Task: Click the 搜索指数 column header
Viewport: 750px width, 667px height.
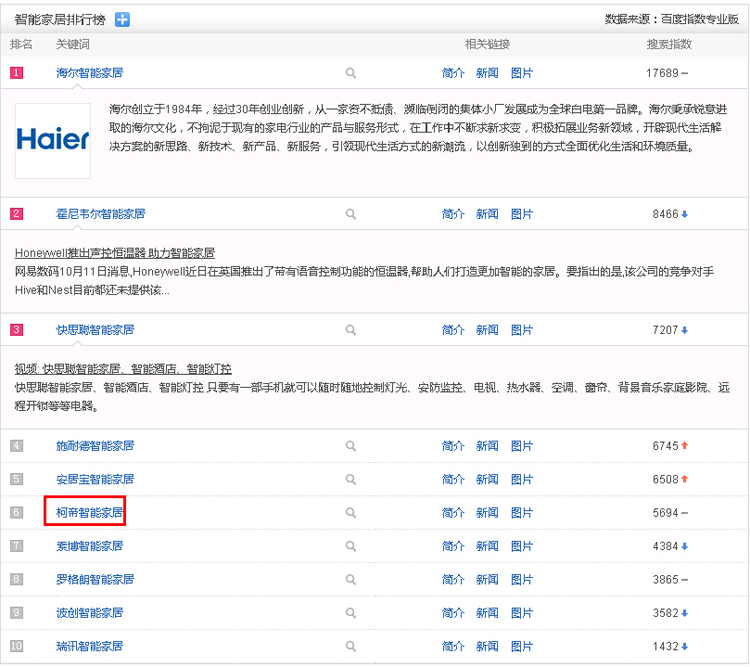Action: tap(669, 44)
